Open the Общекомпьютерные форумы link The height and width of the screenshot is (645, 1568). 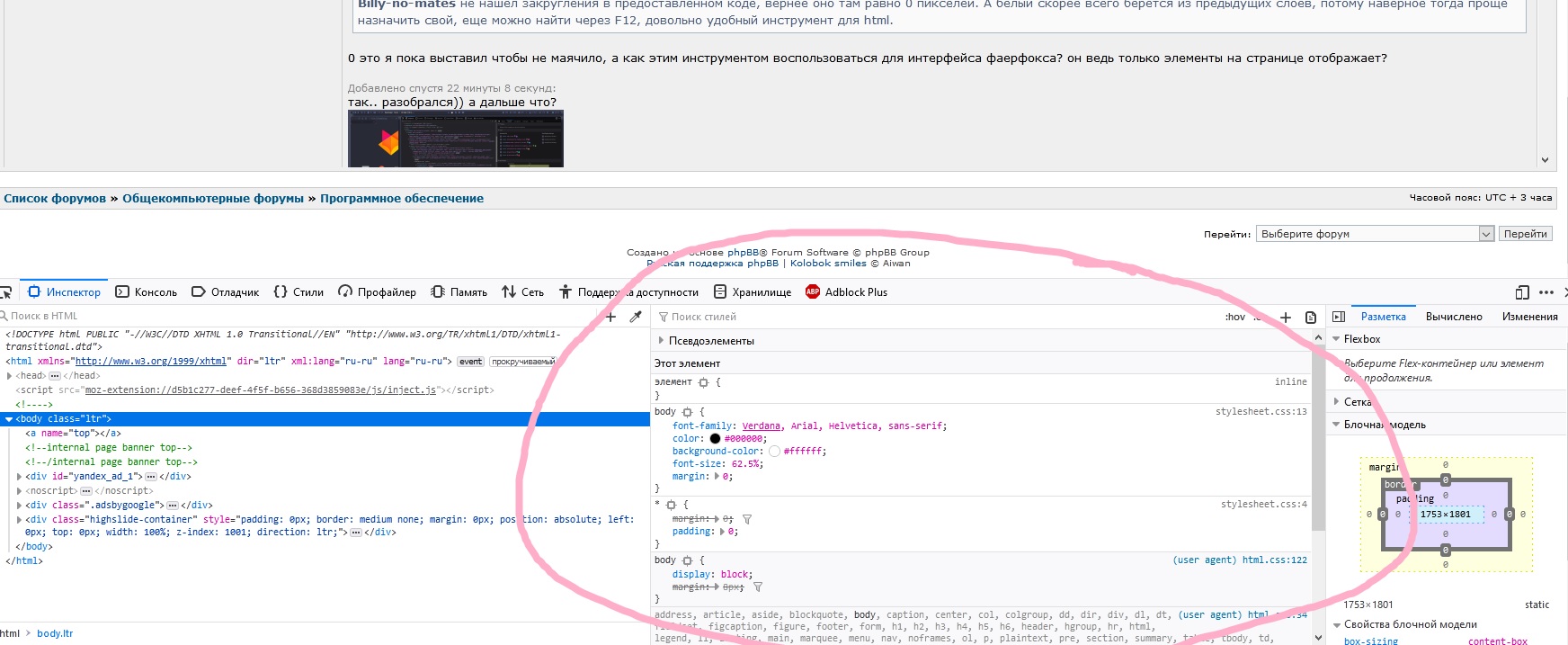tap(213, 199)
